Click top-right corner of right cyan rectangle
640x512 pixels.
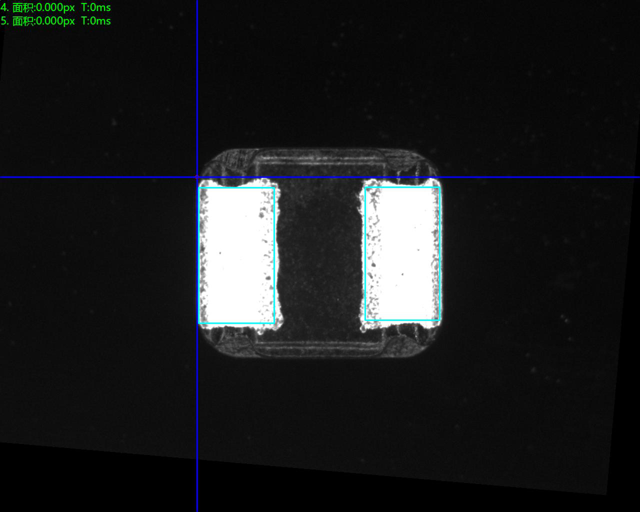(x=439, y=186)
